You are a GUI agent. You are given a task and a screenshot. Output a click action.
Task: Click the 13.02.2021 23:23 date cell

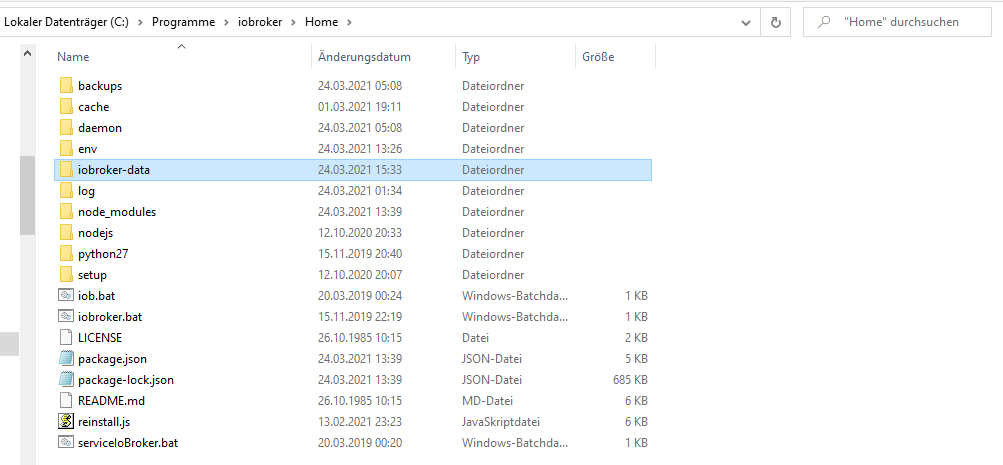coord(360,422)
